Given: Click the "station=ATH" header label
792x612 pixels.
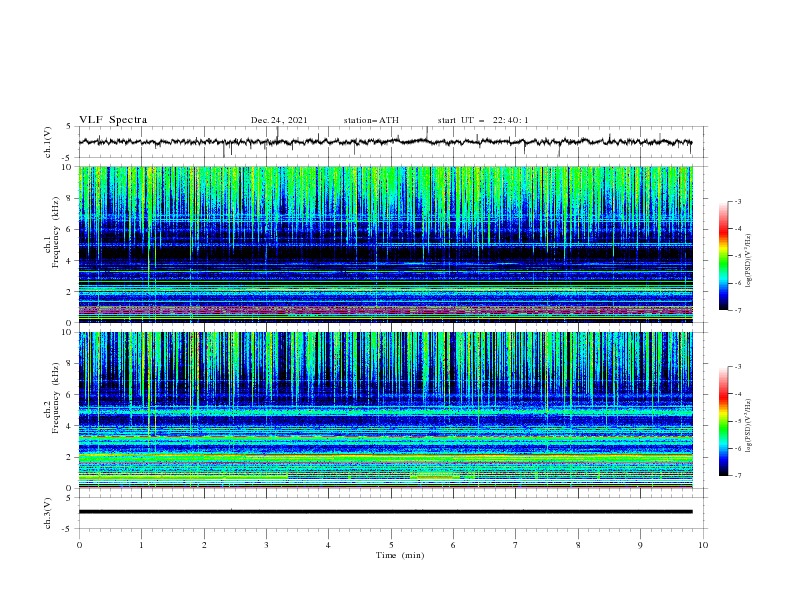Looking at the screenshot, I should coord(371,120).
